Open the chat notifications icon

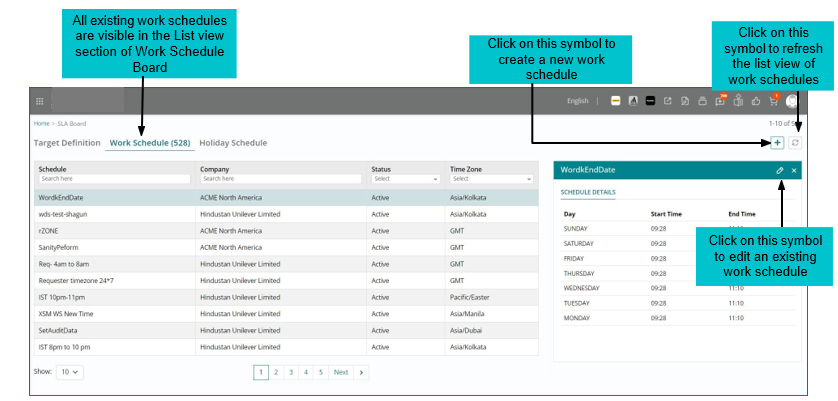coord(720,101)
